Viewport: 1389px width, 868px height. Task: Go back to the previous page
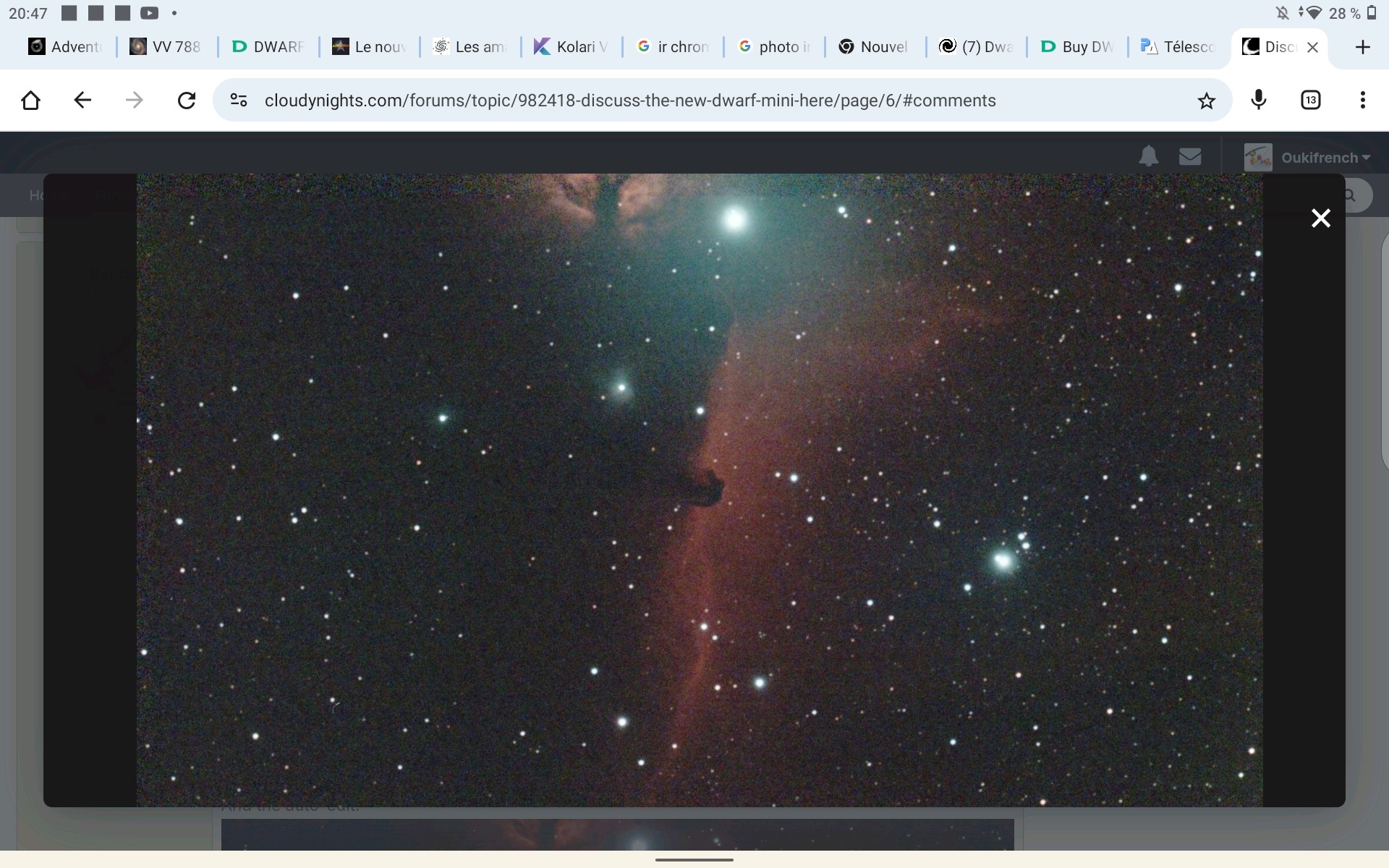[x=82, y=101]
